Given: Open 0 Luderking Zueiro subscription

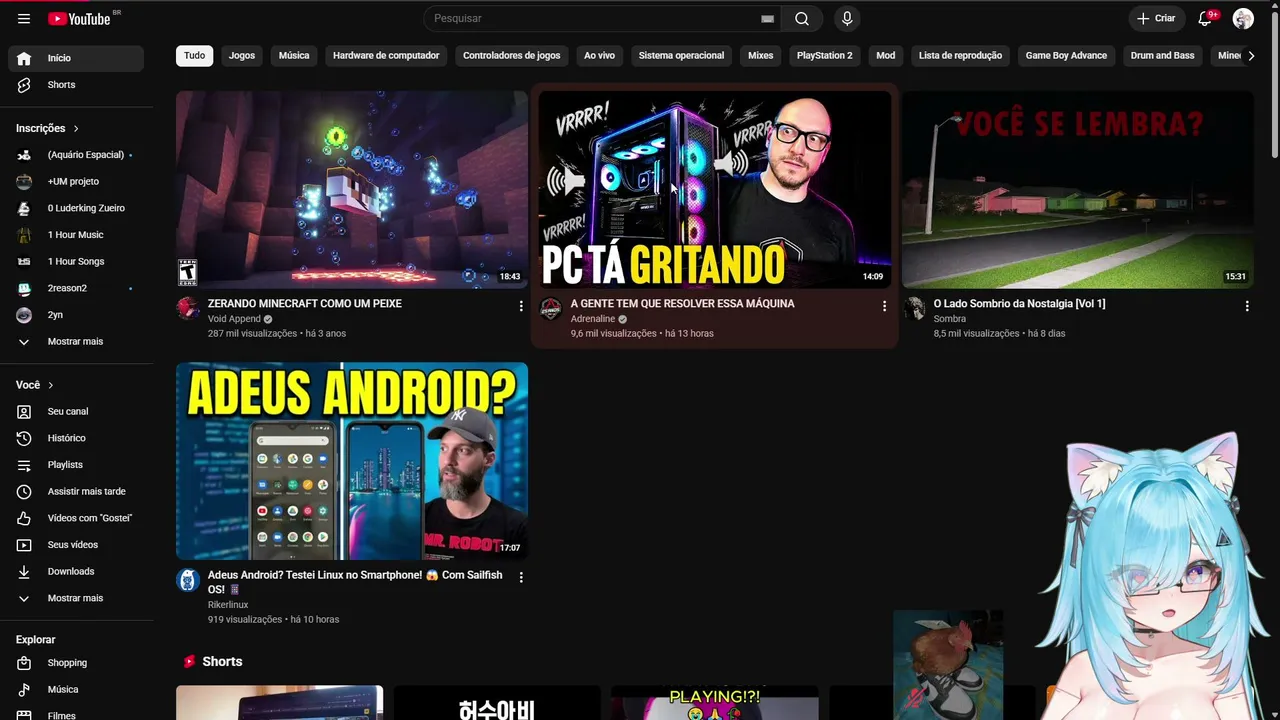Looking at the screenshot, I should (x=76, y=208).
